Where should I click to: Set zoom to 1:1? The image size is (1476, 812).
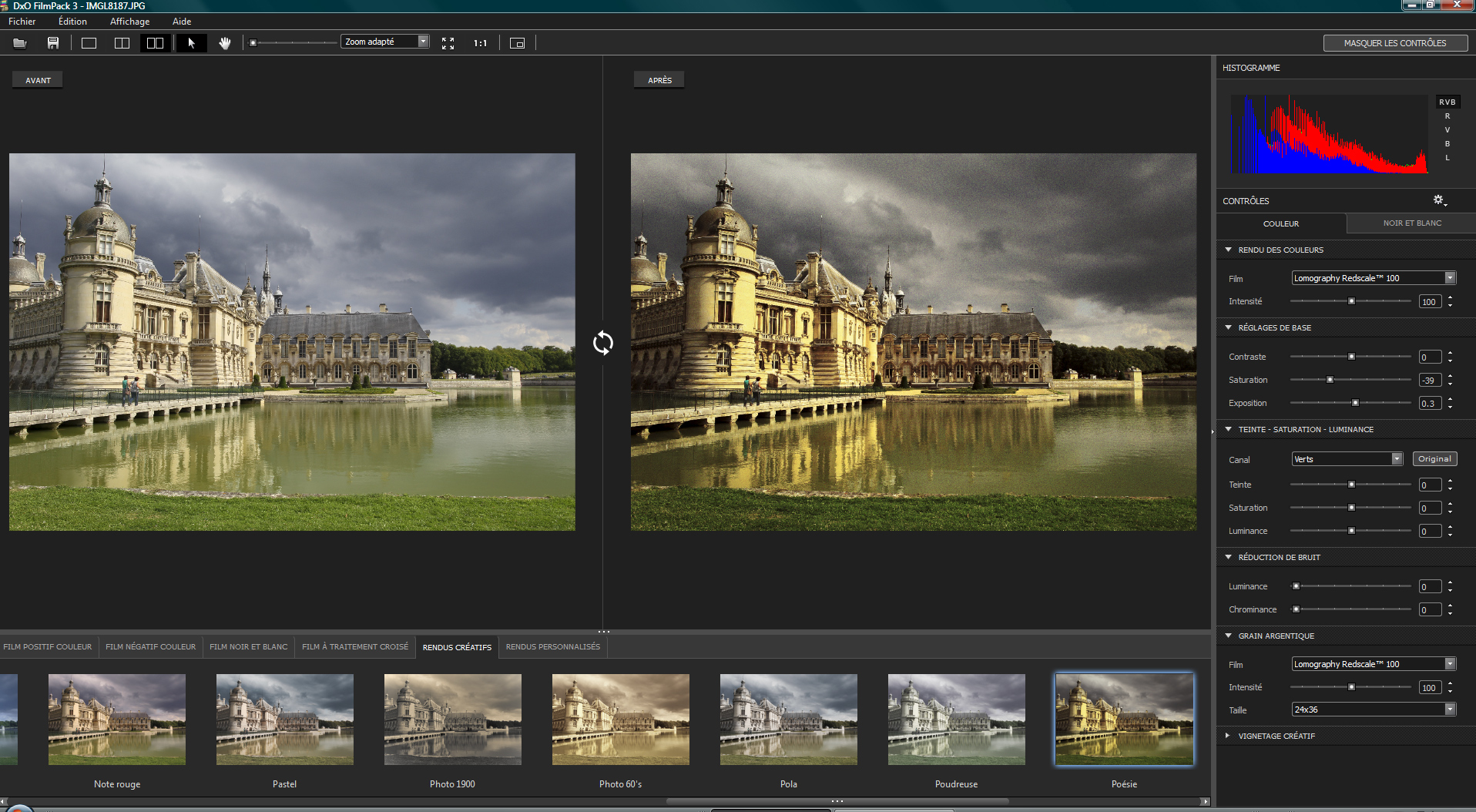[x=480, y=43]
